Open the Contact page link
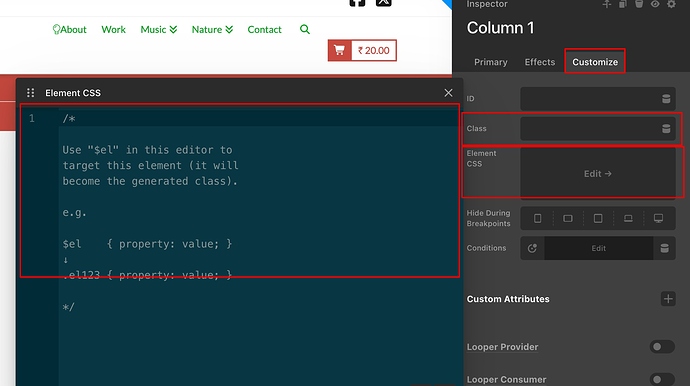 (264, 29)
